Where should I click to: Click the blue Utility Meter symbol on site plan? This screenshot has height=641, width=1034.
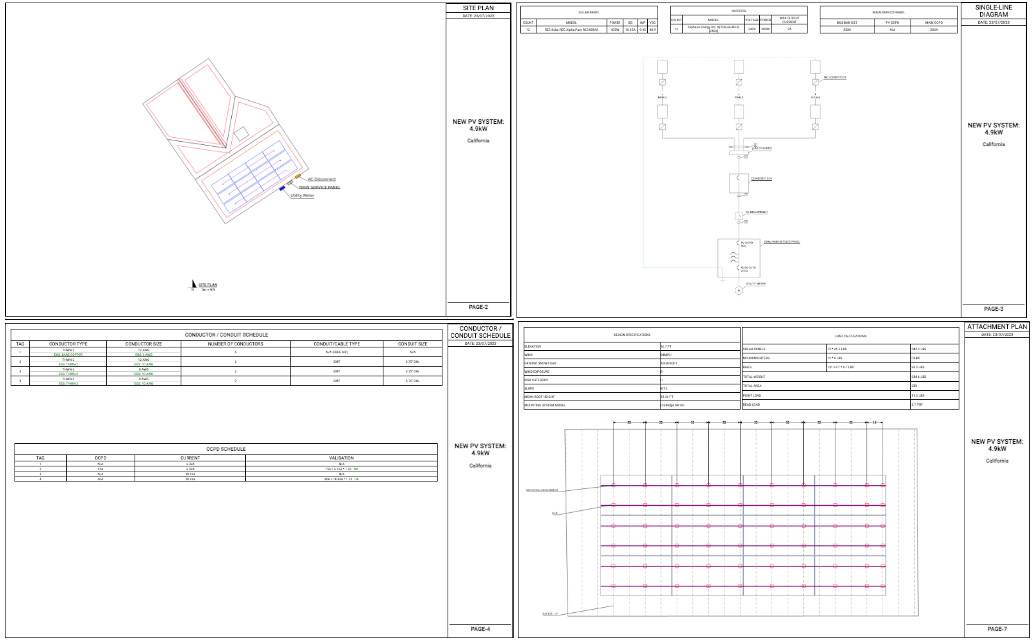coord(282,188)
